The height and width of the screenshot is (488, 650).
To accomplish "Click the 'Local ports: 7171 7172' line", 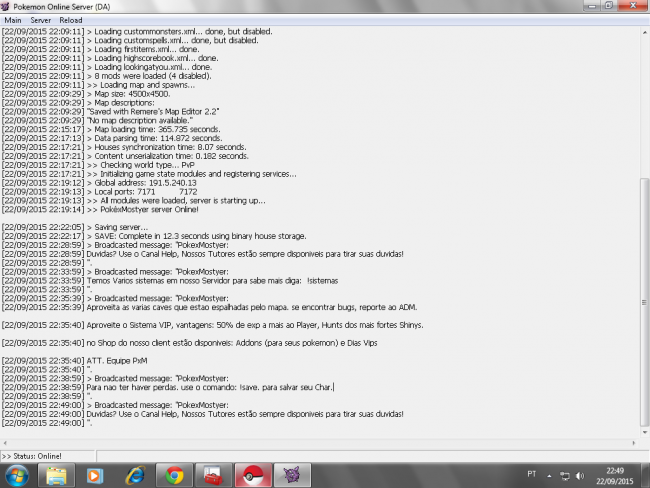I will 99,192.
